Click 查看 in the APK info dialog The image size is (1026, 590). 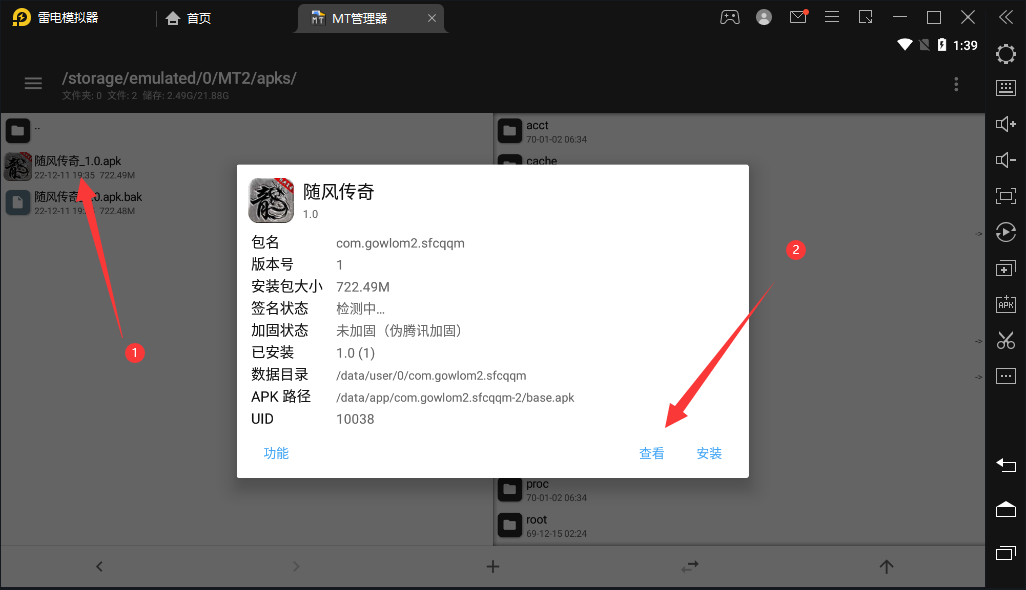click(x=651, y=453)
